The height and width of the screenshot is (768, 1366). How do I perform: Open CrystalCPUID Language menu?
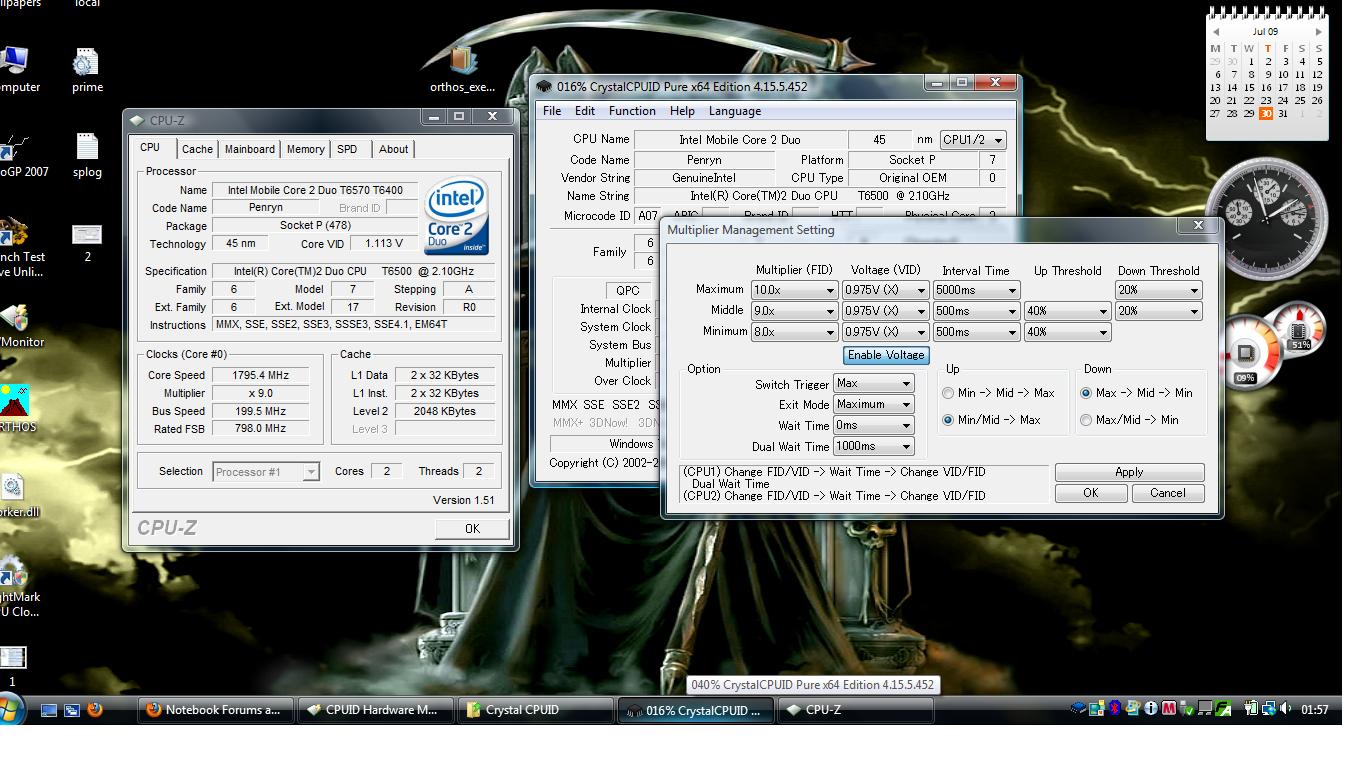[735, 111]
